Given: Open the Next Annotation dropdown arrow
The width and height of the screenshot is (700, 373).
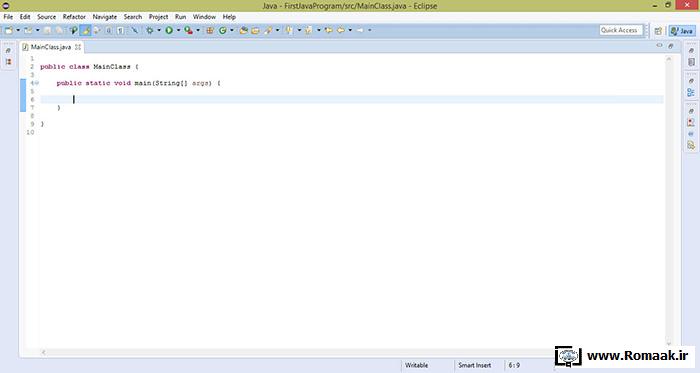Looking at the screenshot, I should click(299, 30).
